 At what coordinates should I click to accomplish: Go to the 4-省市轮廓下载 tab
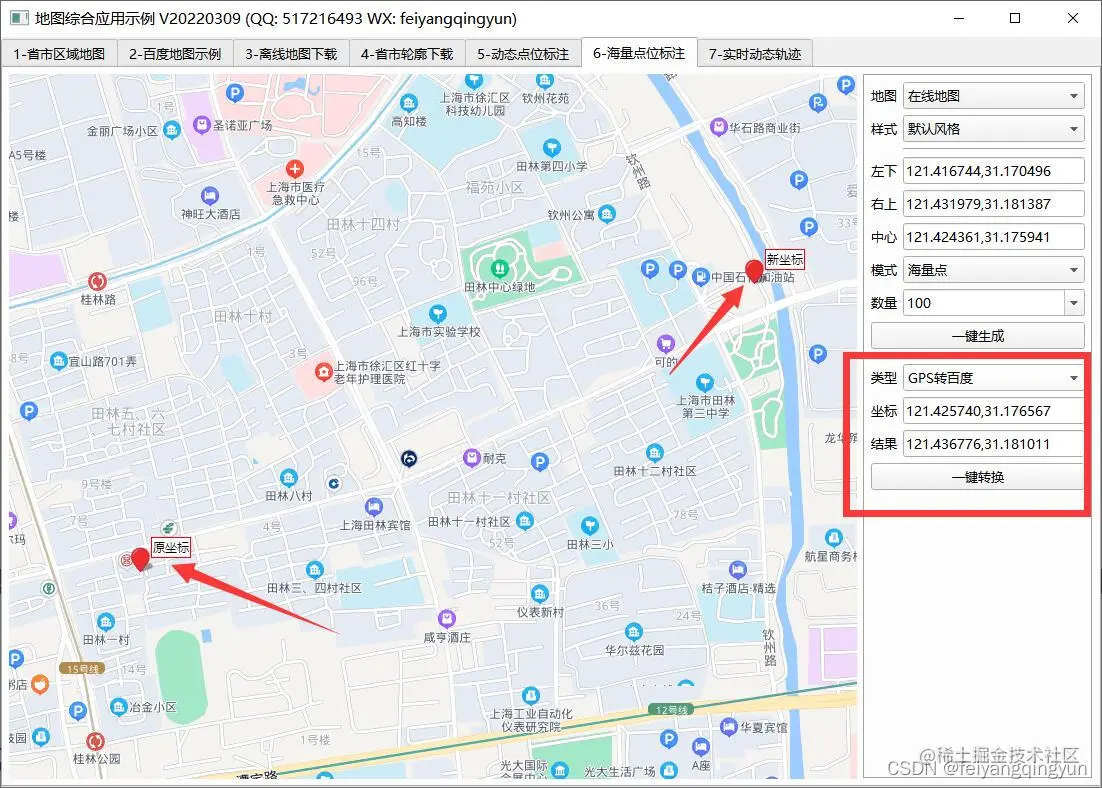(x=407, y=54)
